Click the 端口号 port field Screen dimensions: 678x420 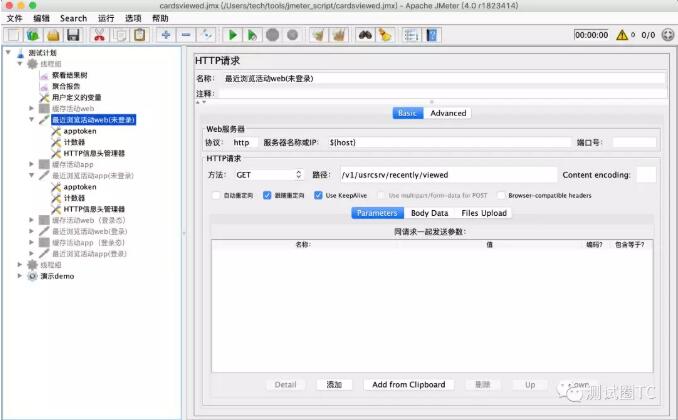[x=634, y=142]
